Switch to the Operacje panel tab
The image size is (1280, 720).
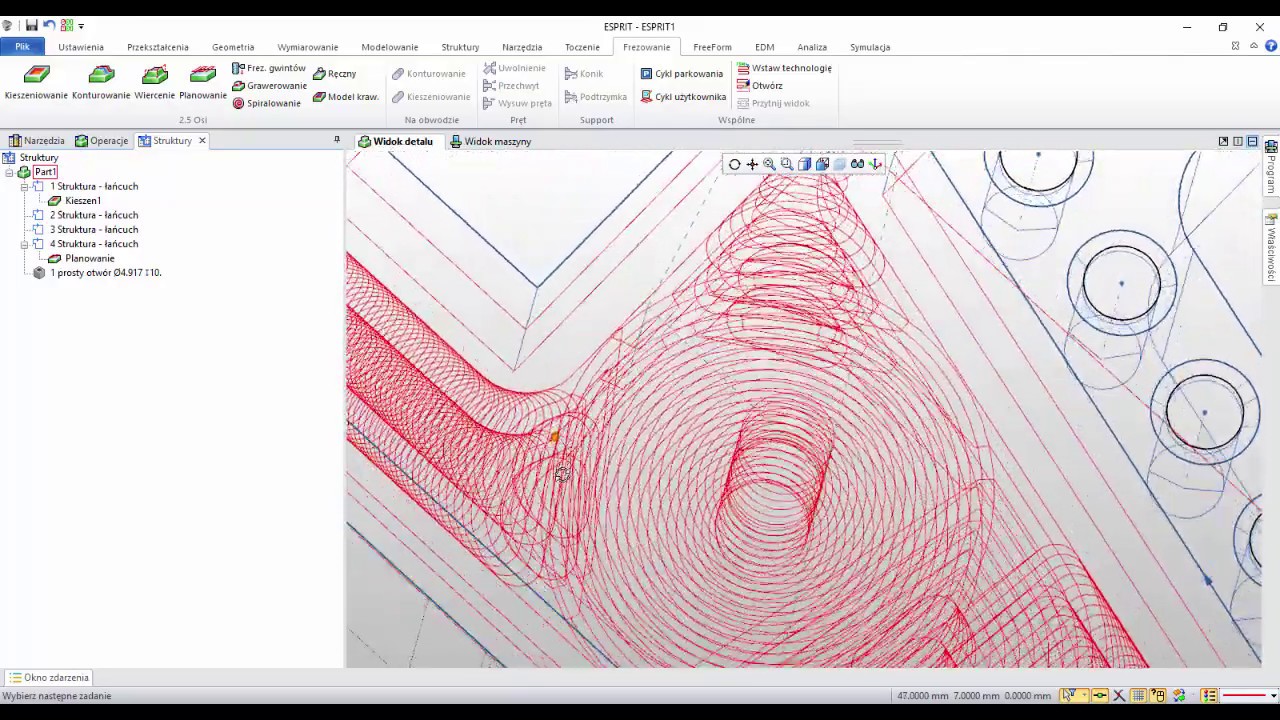(x=102, y=141)
